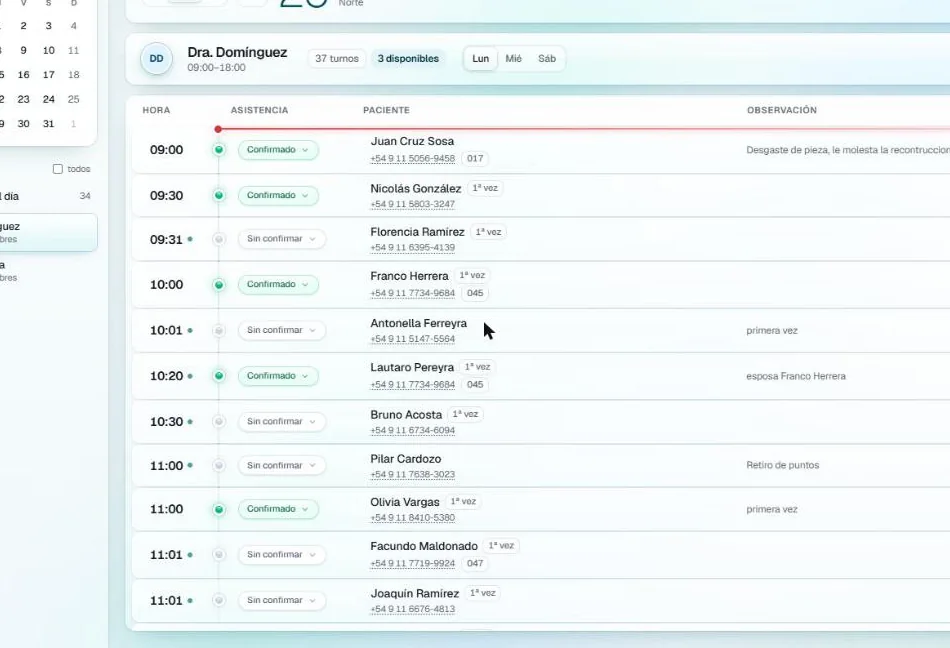Open Franco Herrera's Confirmado status dropdown
950x648 pixels.
tap(278, 284)
